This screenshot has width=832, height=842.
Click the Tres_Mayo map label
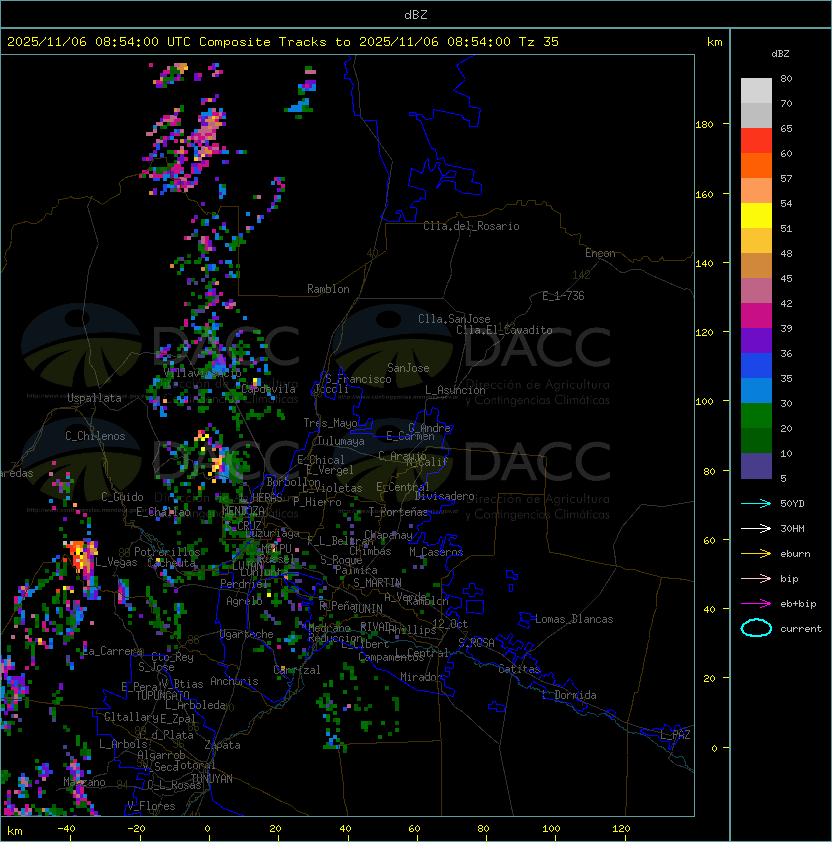330,423
